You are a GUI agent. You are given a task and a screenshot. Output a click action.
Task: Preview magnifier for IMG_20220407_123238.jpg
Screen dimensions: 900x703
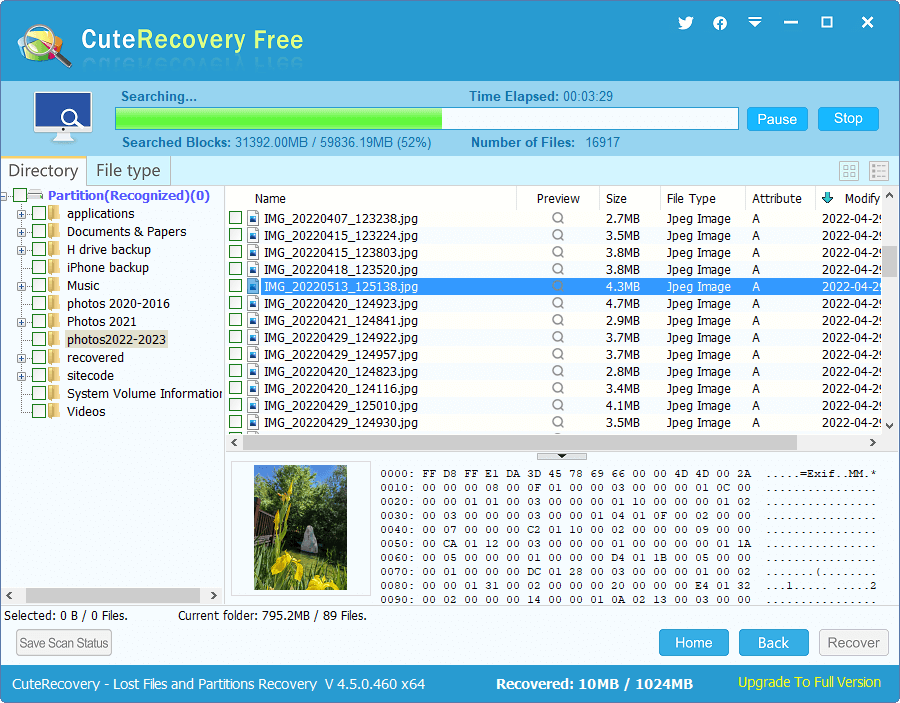[x=558, y=218]
